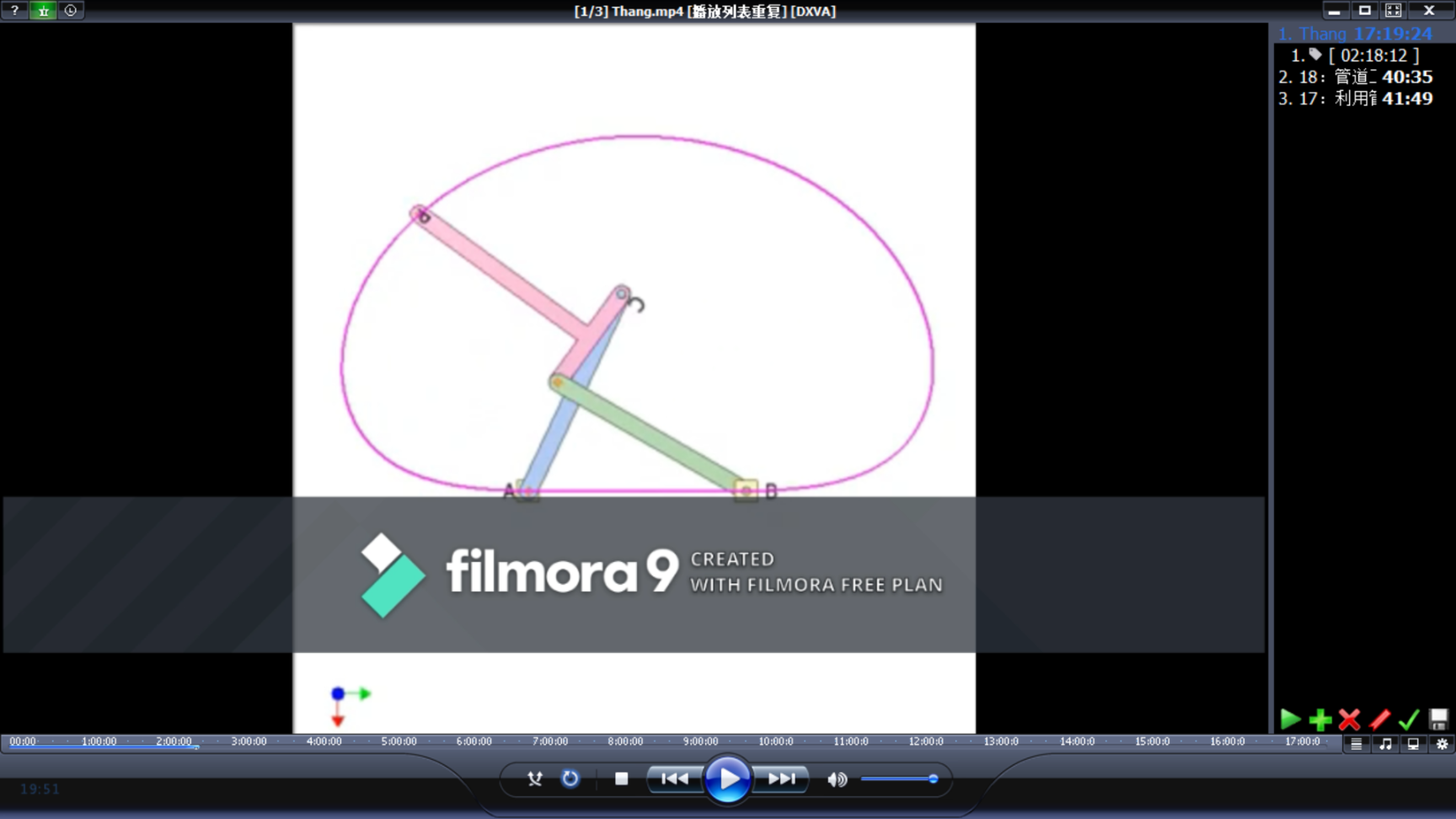Seek timeline to 9:00:00 mark

[x=700, y=741]
